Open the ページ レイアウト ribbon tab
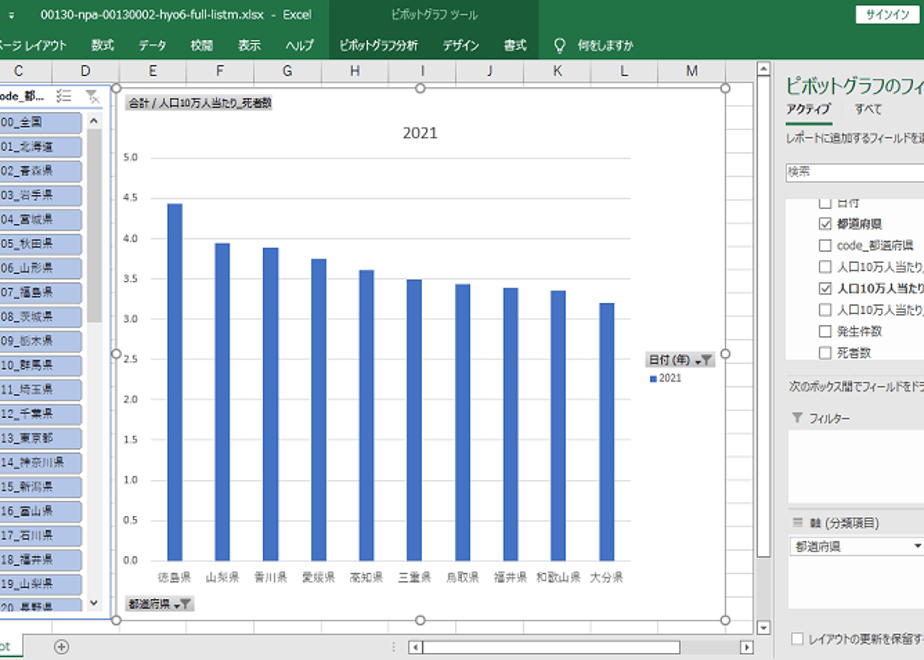Screen dimensions: 924x660 [32, 45]
